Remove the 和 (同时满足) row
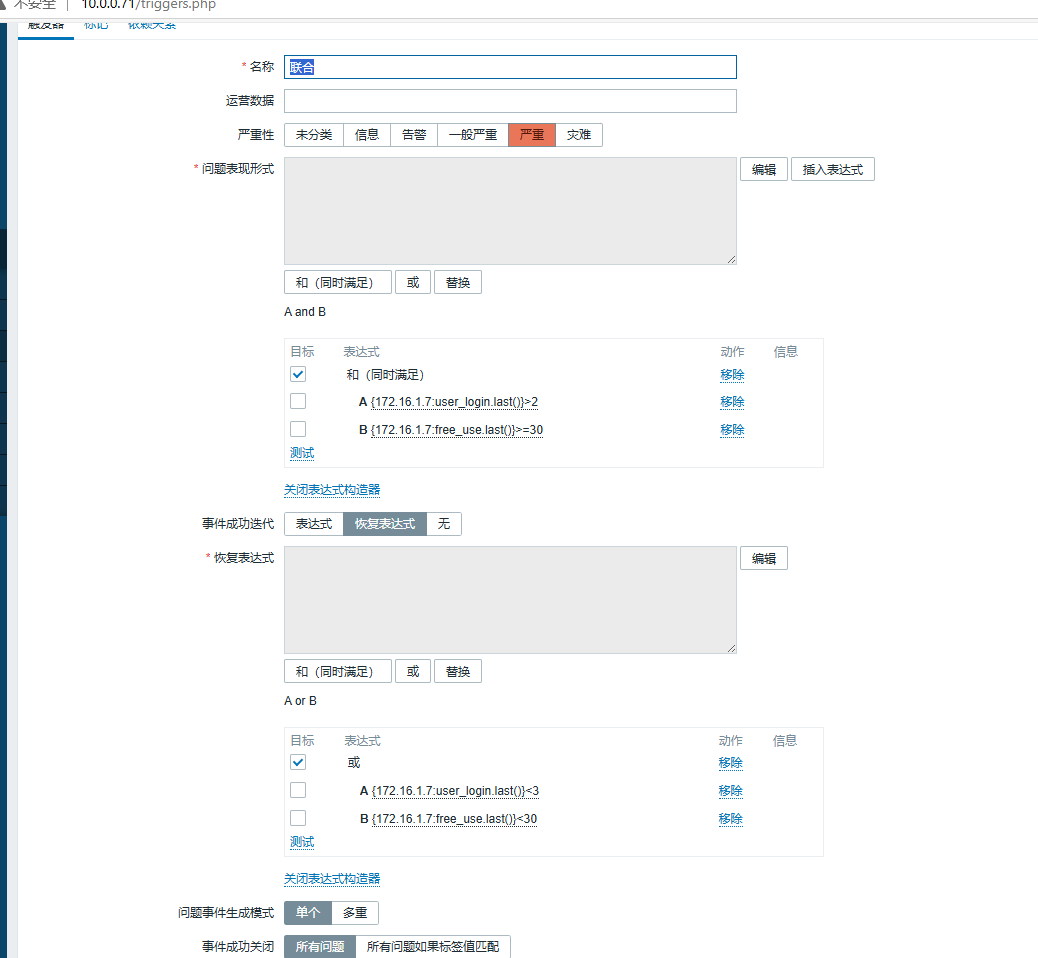Image resolution: width=1038 pixels, height=958 pixels. click(732, 375)
